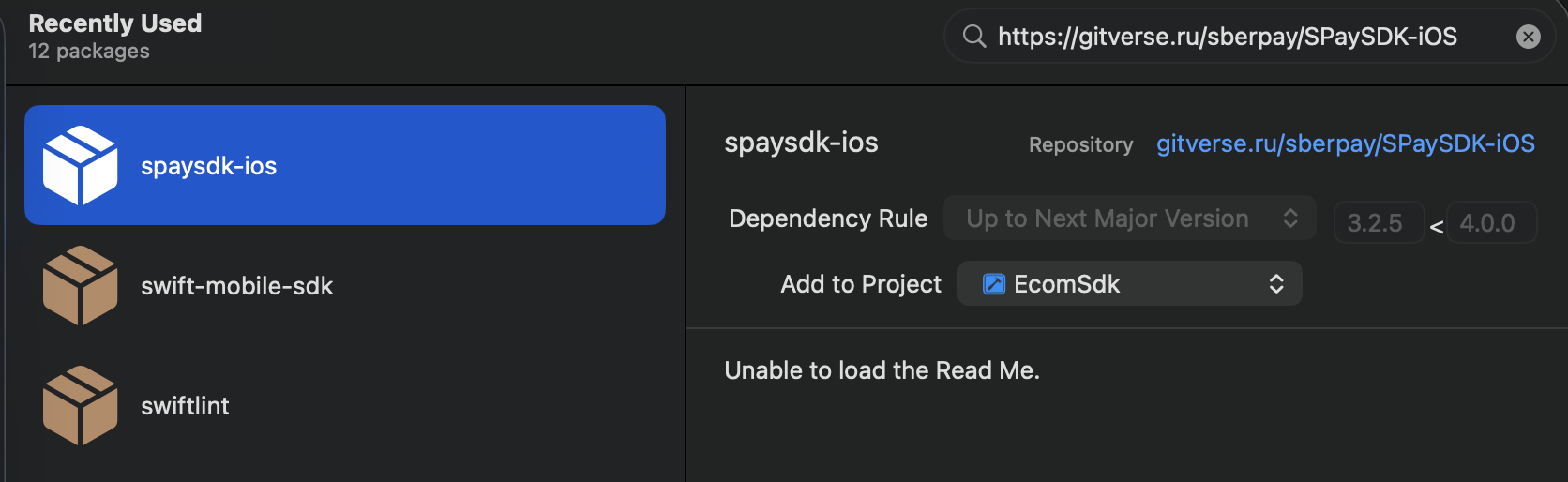The width and height of the screenshot is (1568, 482).
Task: Clear the package URL search field
Action: [x=1528, y=37]
